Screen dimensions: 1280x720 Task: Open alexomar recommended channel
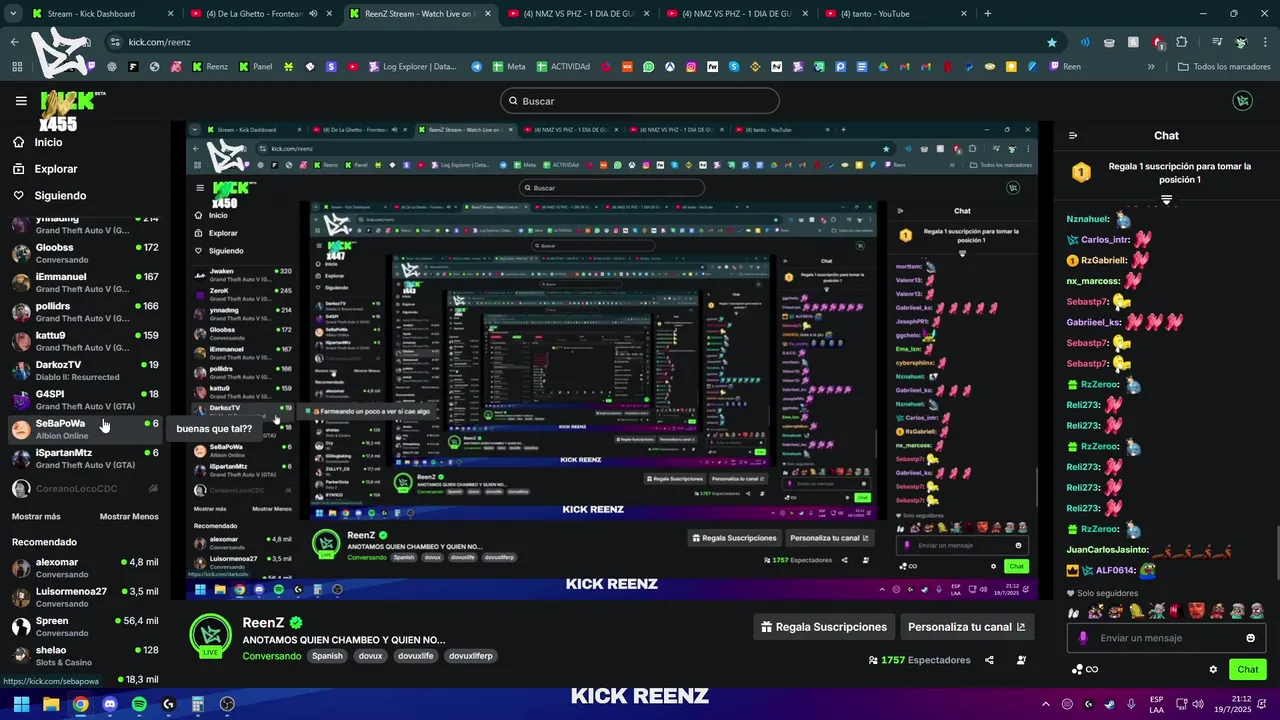tap(84, 567)
